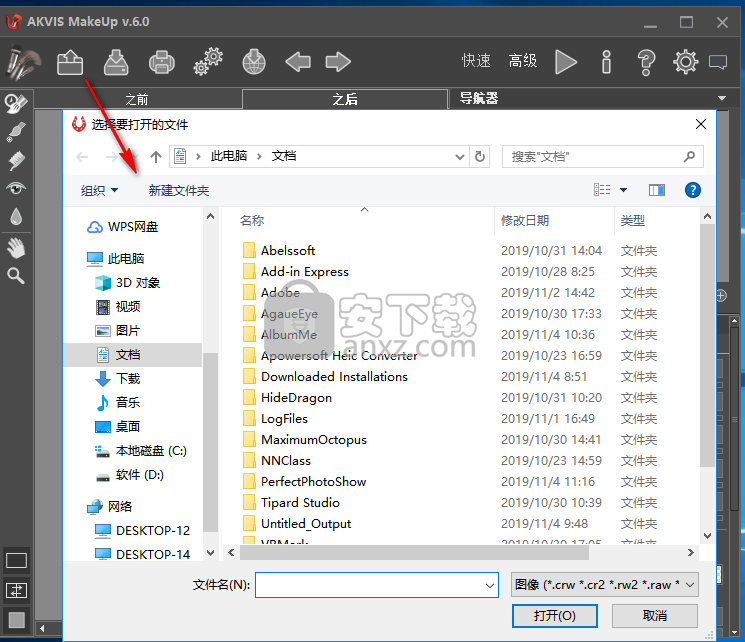Open view options dropdown arrow

tap(623, 190)
